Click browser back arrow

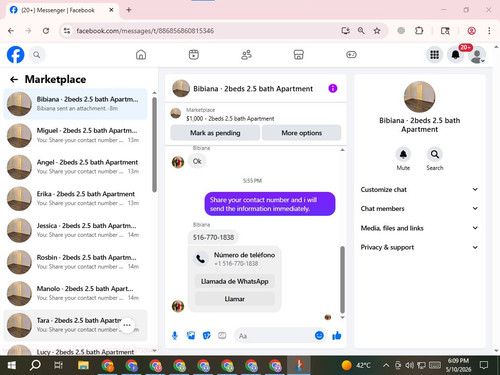click(x=11, y=31)
